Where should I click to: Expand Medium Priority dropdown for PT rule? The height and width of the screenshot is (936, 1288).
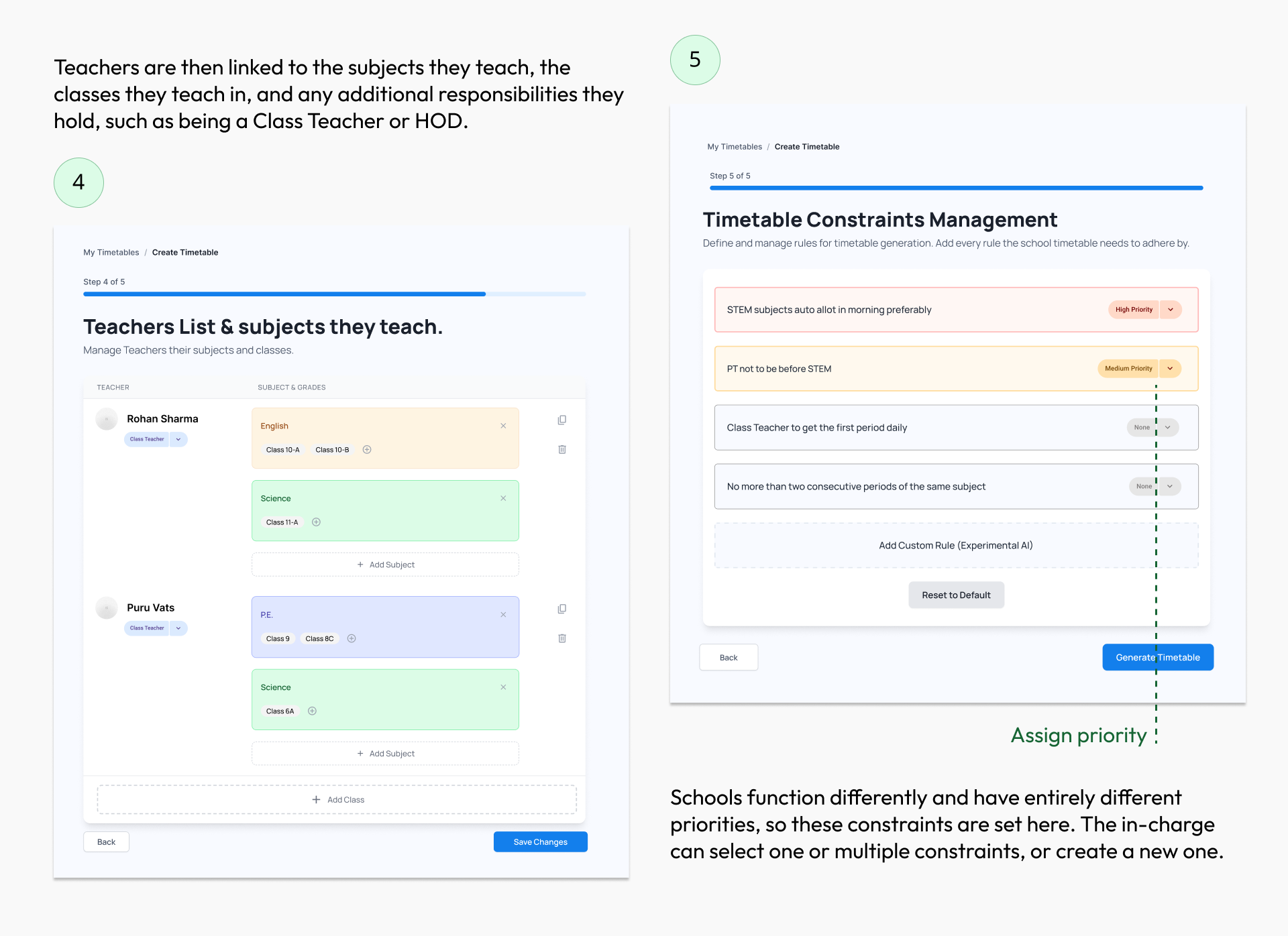tap(1171, 369)
